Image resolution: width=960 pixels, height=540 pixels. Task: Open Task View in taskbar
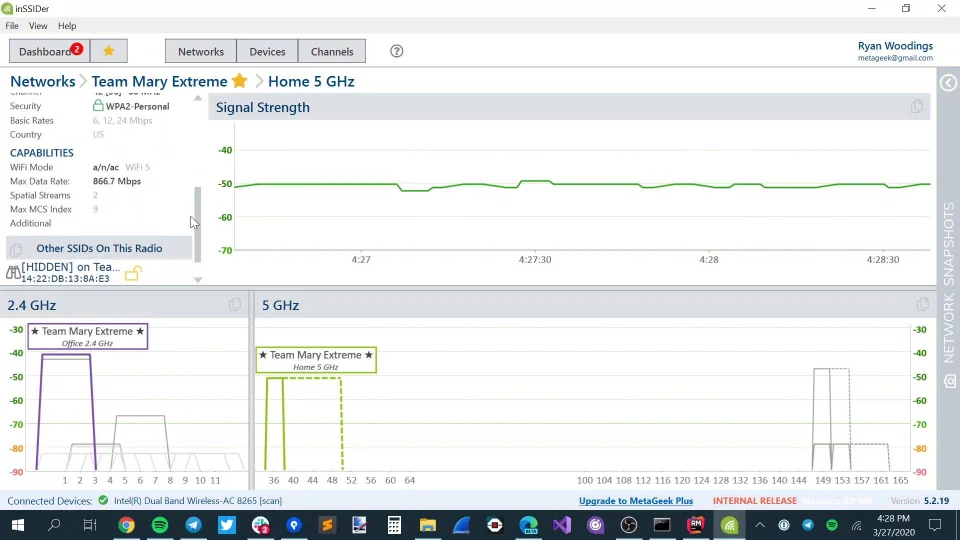(90, 525)
